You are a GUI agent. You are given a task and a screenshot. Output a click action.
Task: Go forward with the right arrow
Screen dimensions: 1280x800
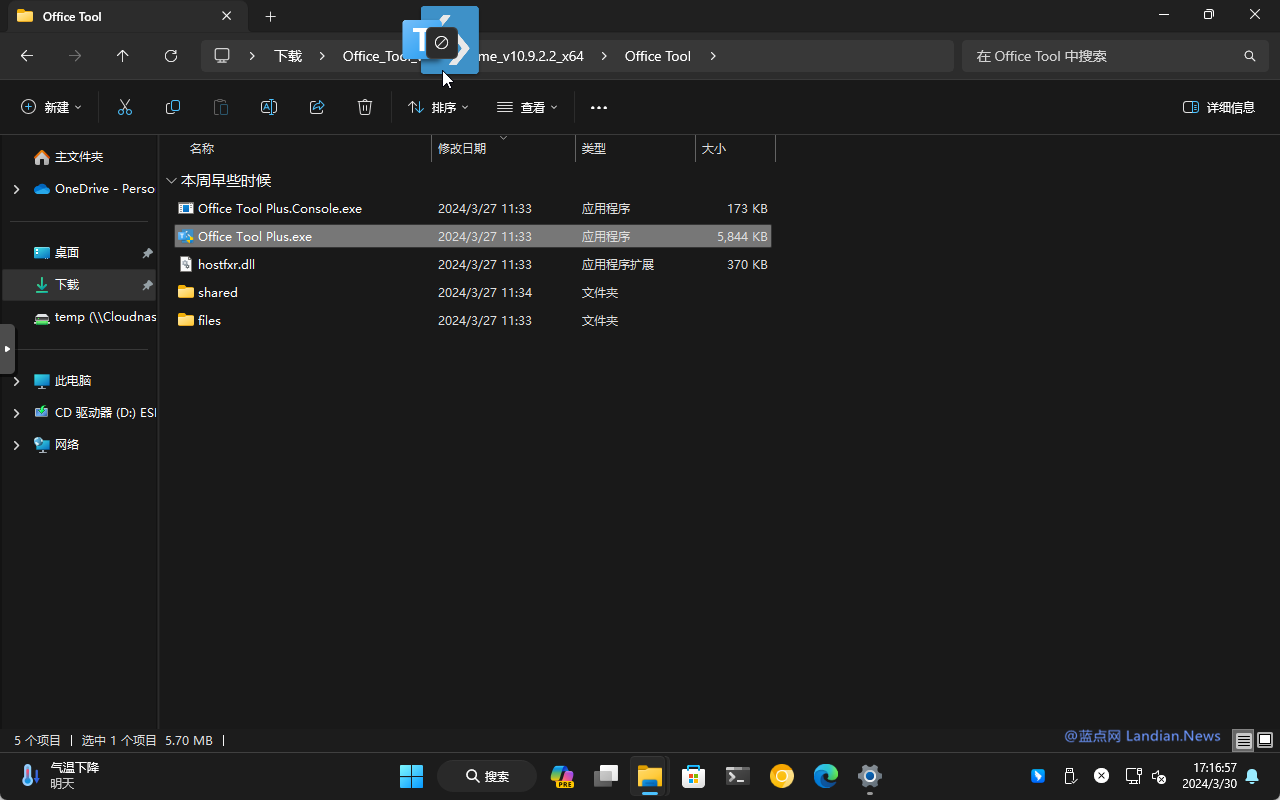coord(75,56)
